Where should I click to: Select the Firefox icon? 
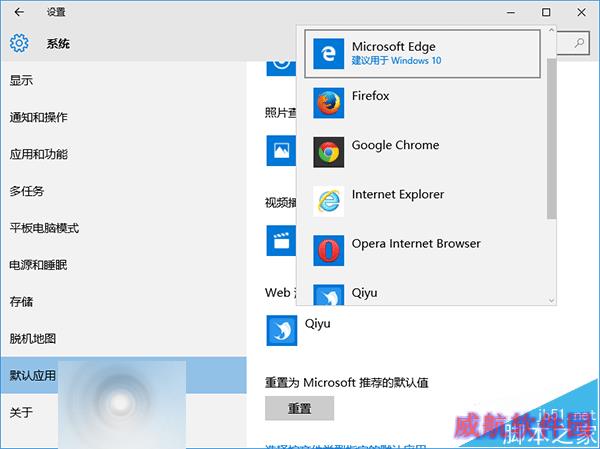pos(328,103)
